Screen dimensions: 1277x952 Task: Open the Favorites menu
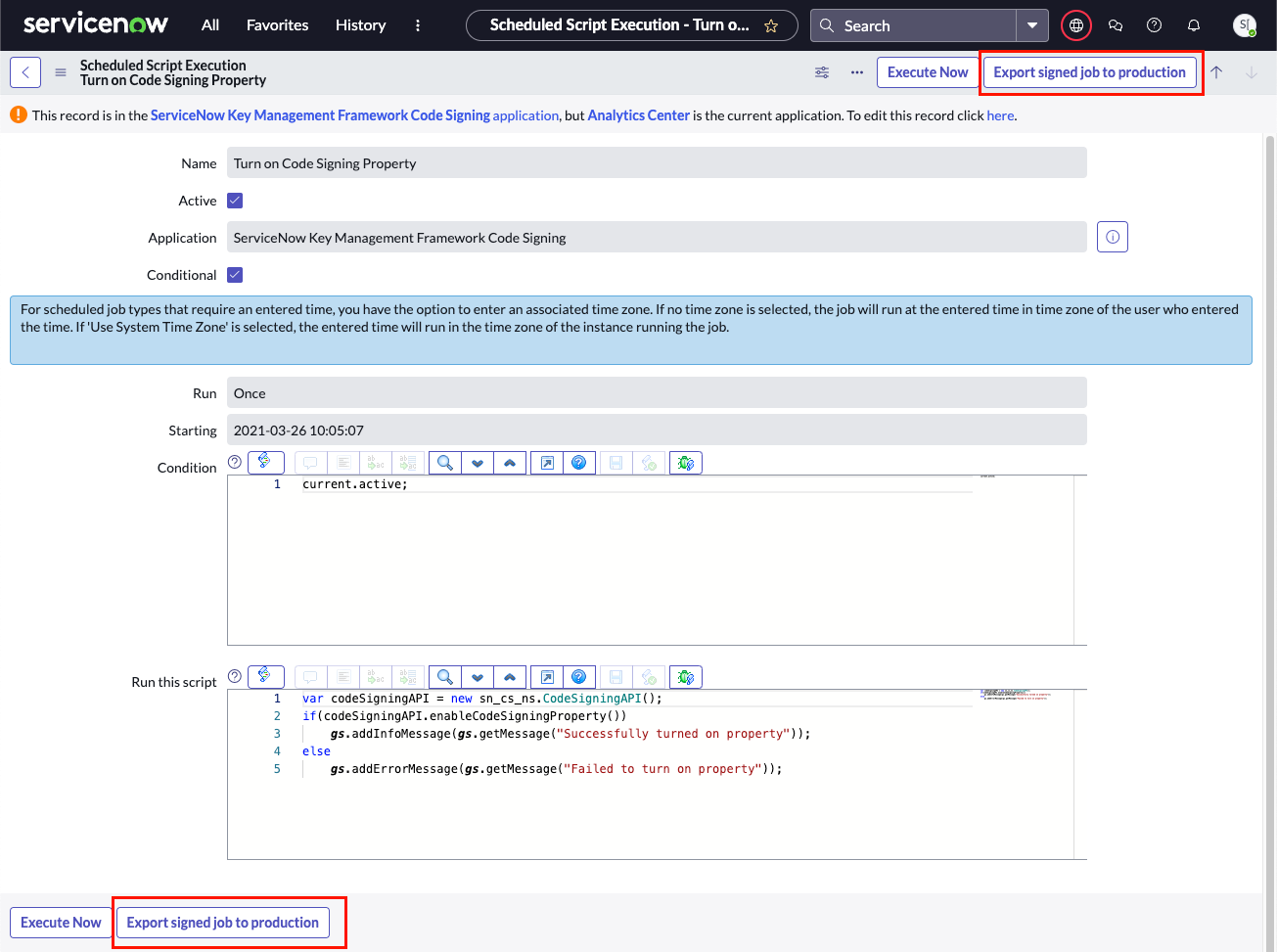(278, 25)
